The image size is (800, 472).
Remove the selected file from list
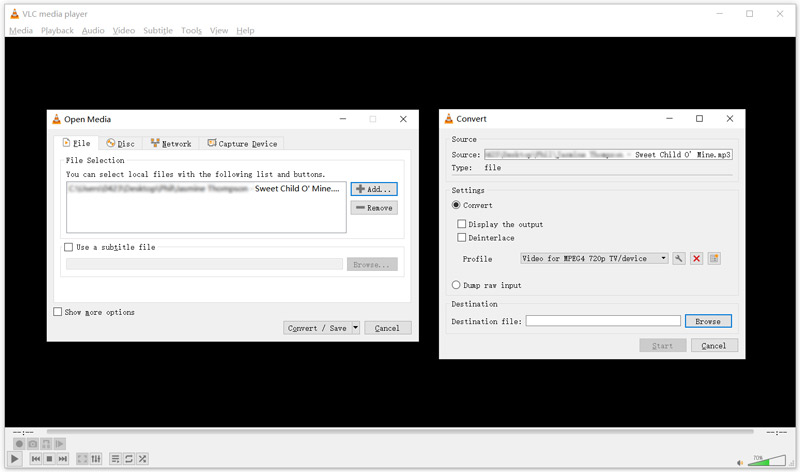click(x=374, y=208)
